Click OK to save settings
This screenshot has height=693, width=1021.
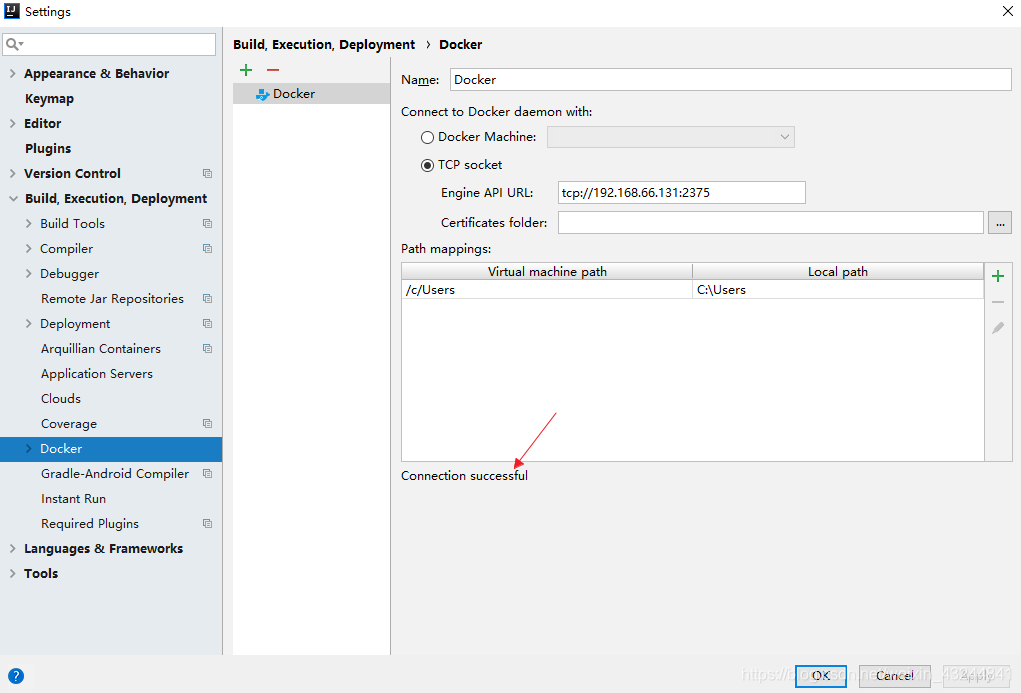point(820,675)
